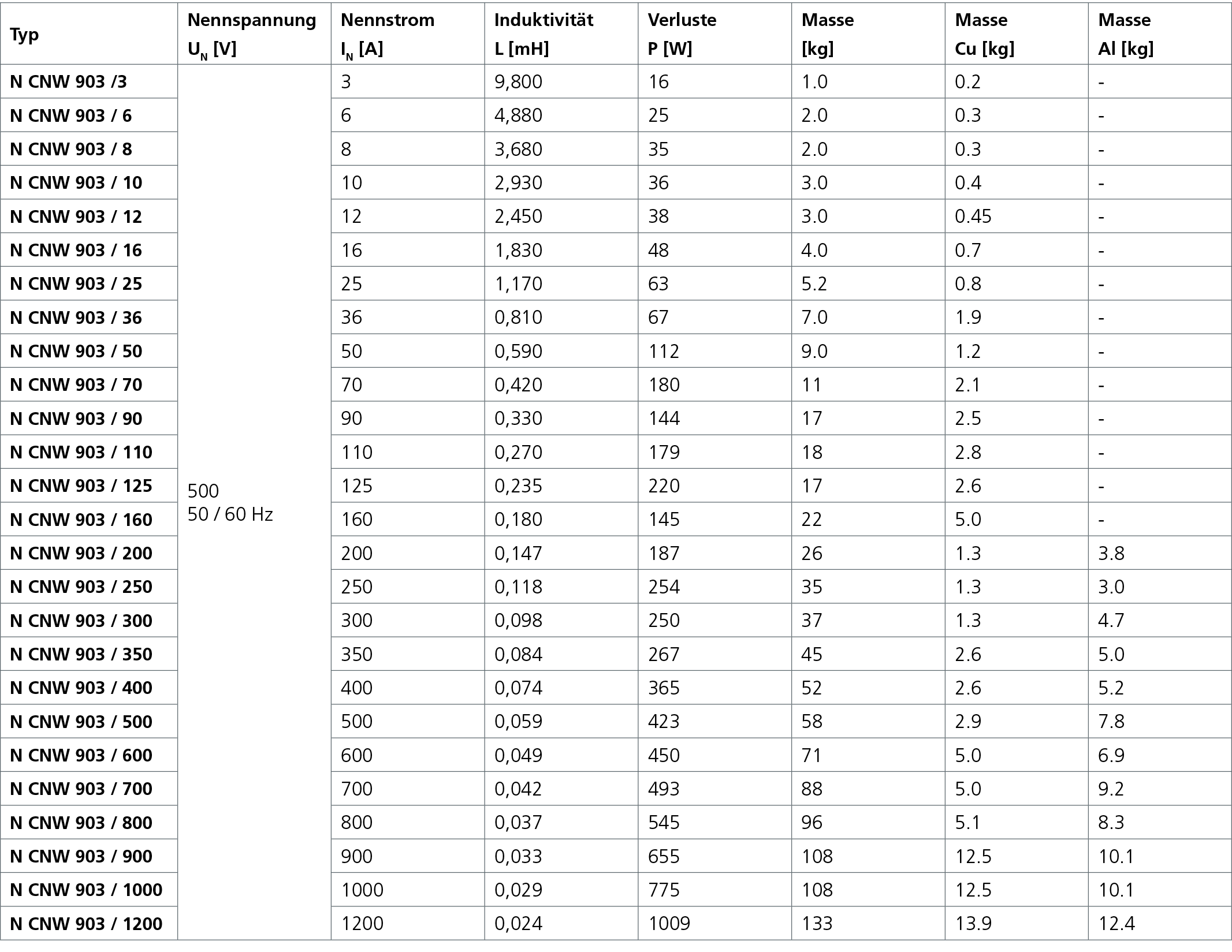The image size is (1232, 952).
Task: Click type cell 'N CNW 903 / 350'
Action: 89,654
